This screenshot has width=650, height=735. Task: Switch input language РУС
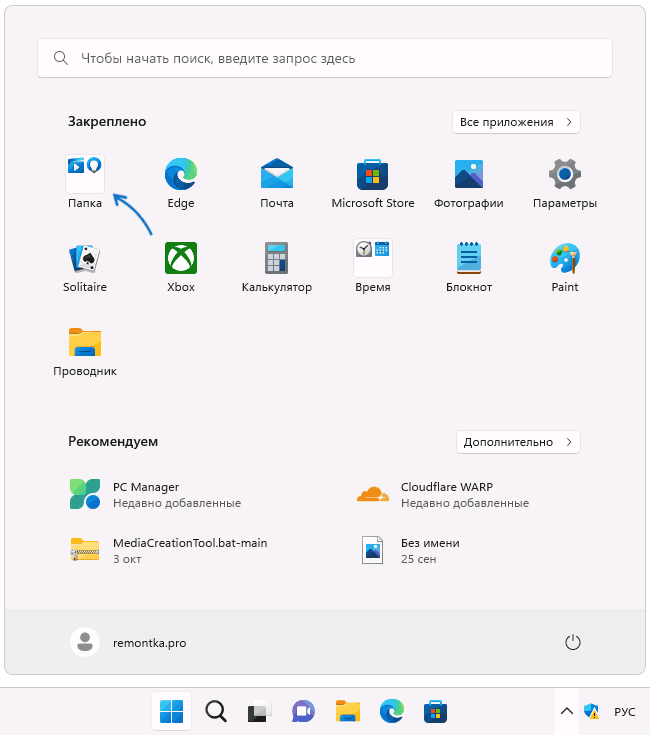(625, 712)
